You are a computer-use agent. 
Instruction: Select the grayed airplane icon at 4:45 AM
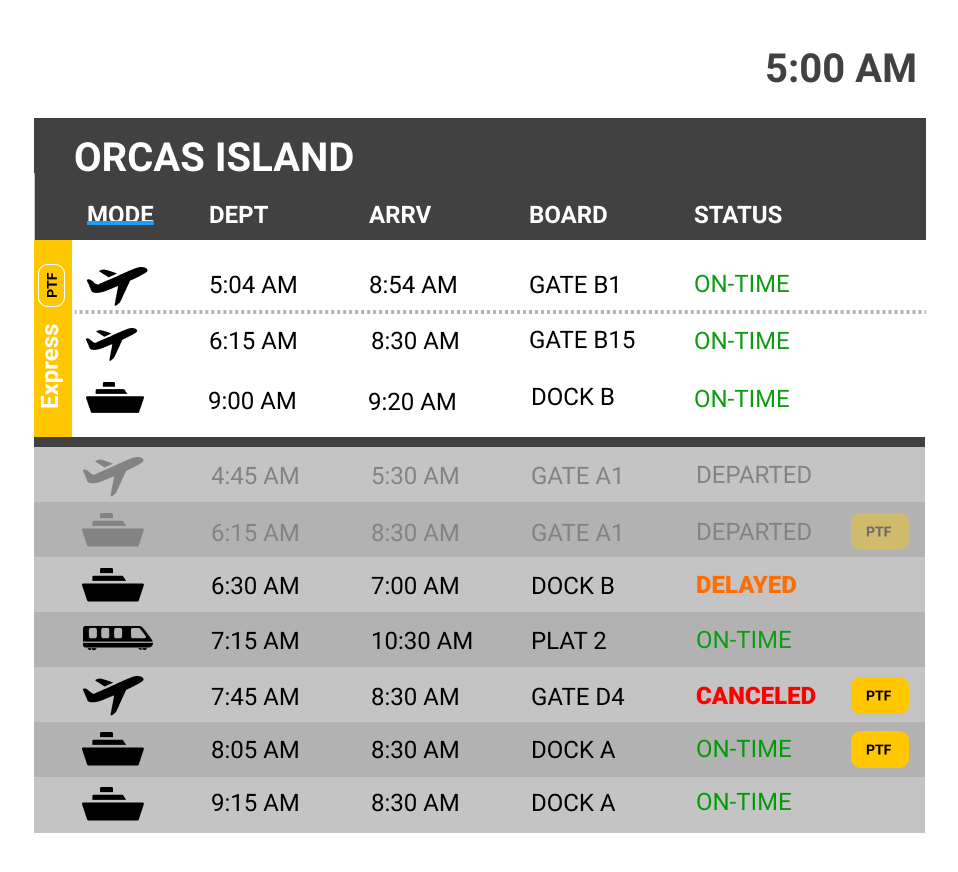113,475
